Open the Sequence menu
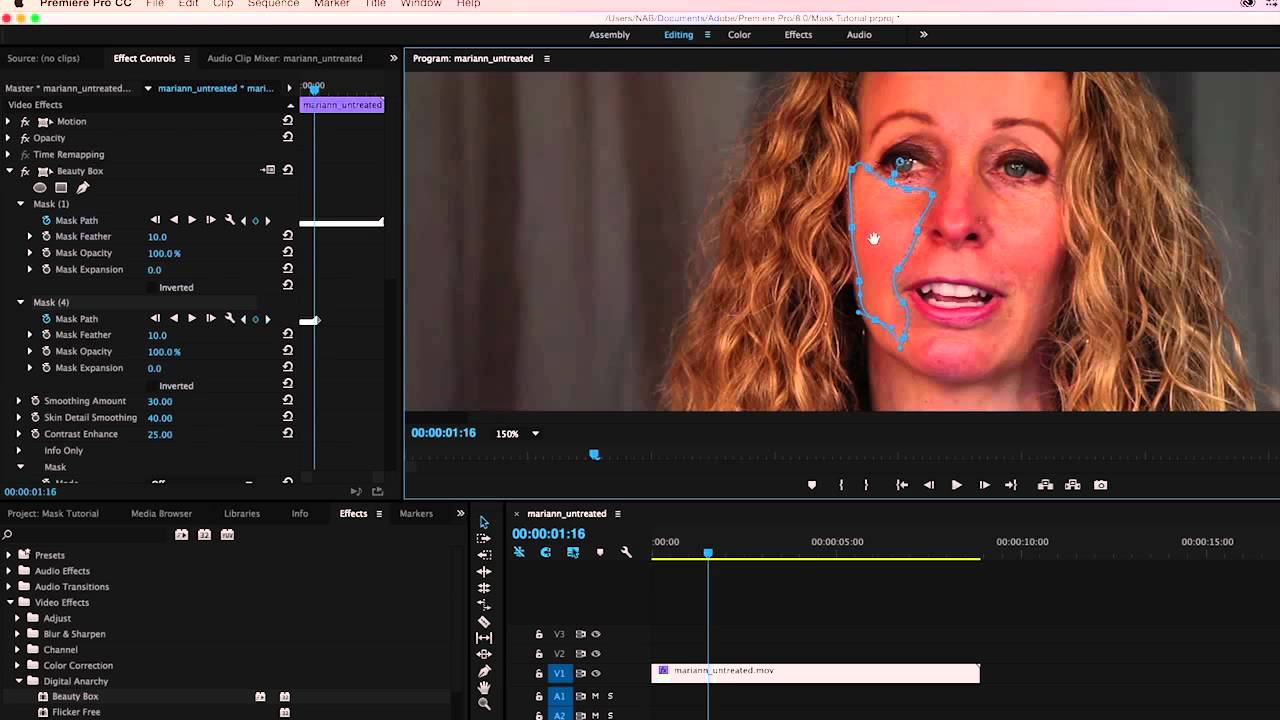The image size is (1280, 720). [273, 4]
